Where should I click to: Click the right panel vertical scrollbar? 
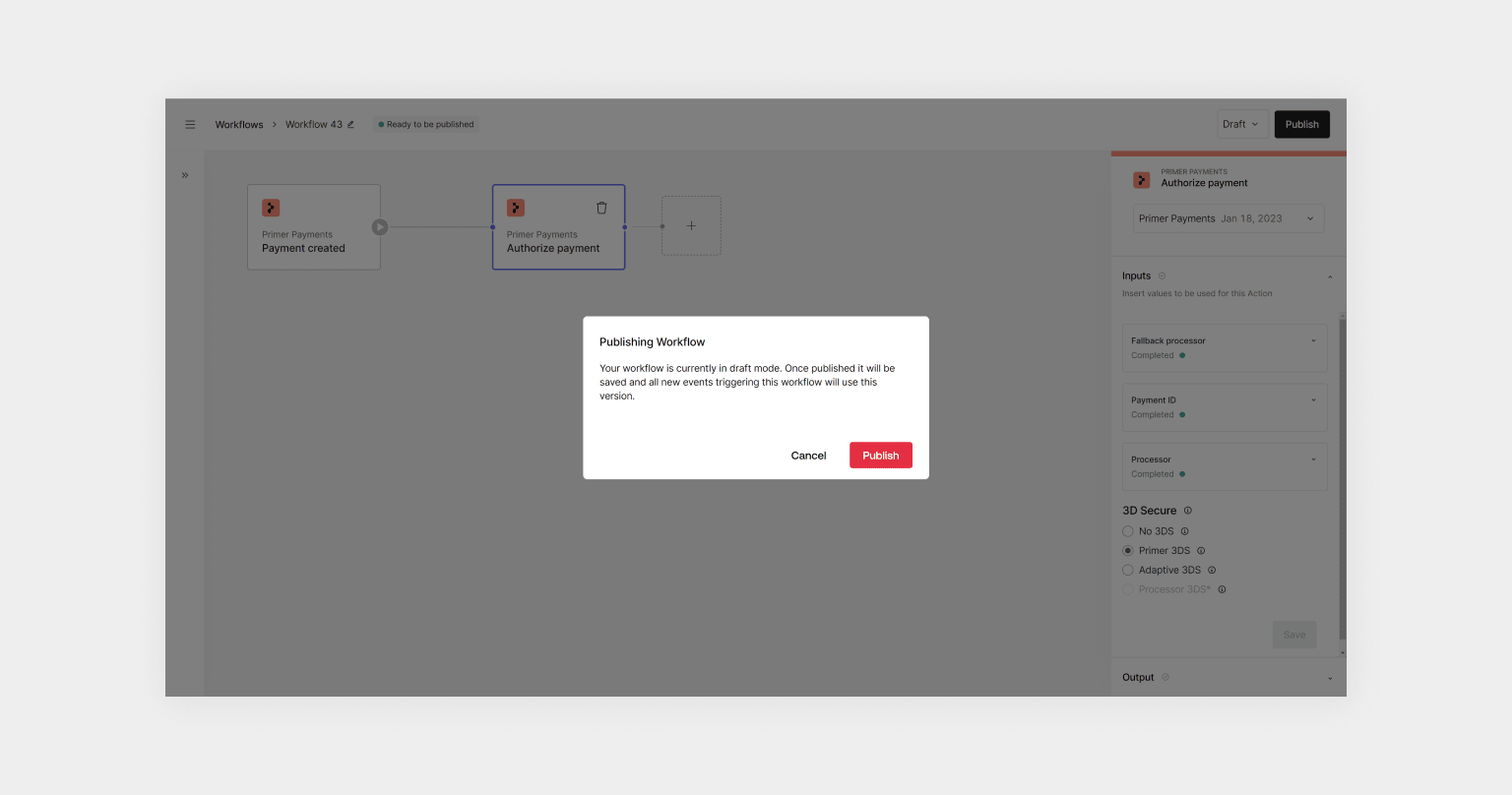(x=1342, y=477)
